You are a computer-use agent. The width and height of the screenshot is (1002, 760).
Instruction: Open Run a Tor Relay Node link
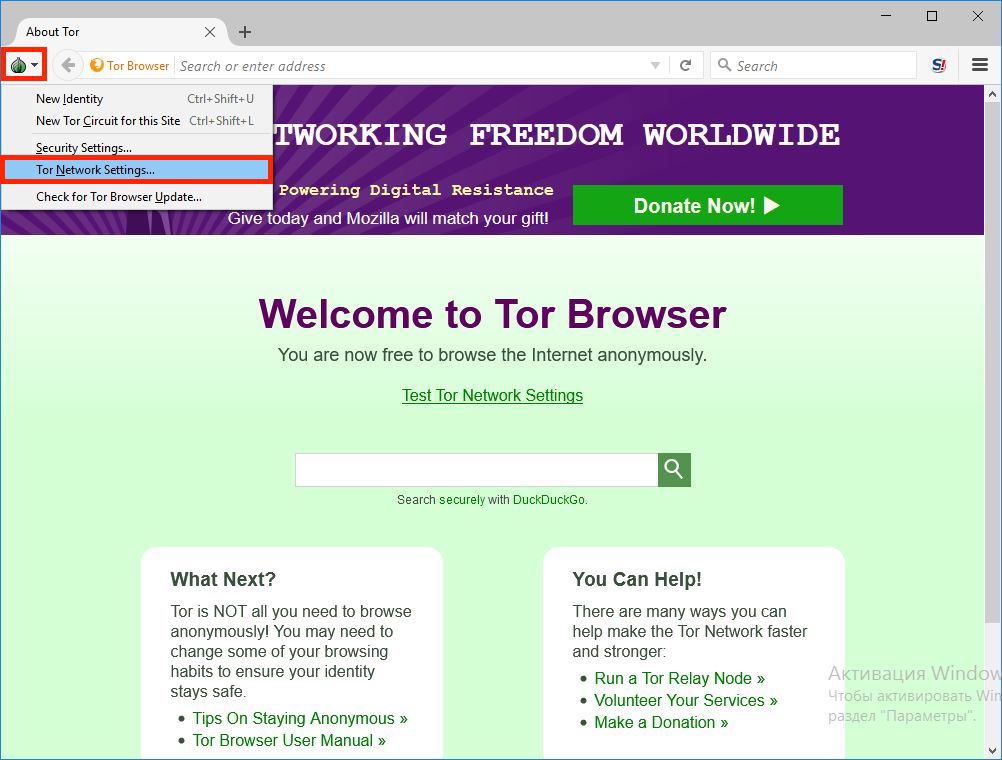click(679, 678)
